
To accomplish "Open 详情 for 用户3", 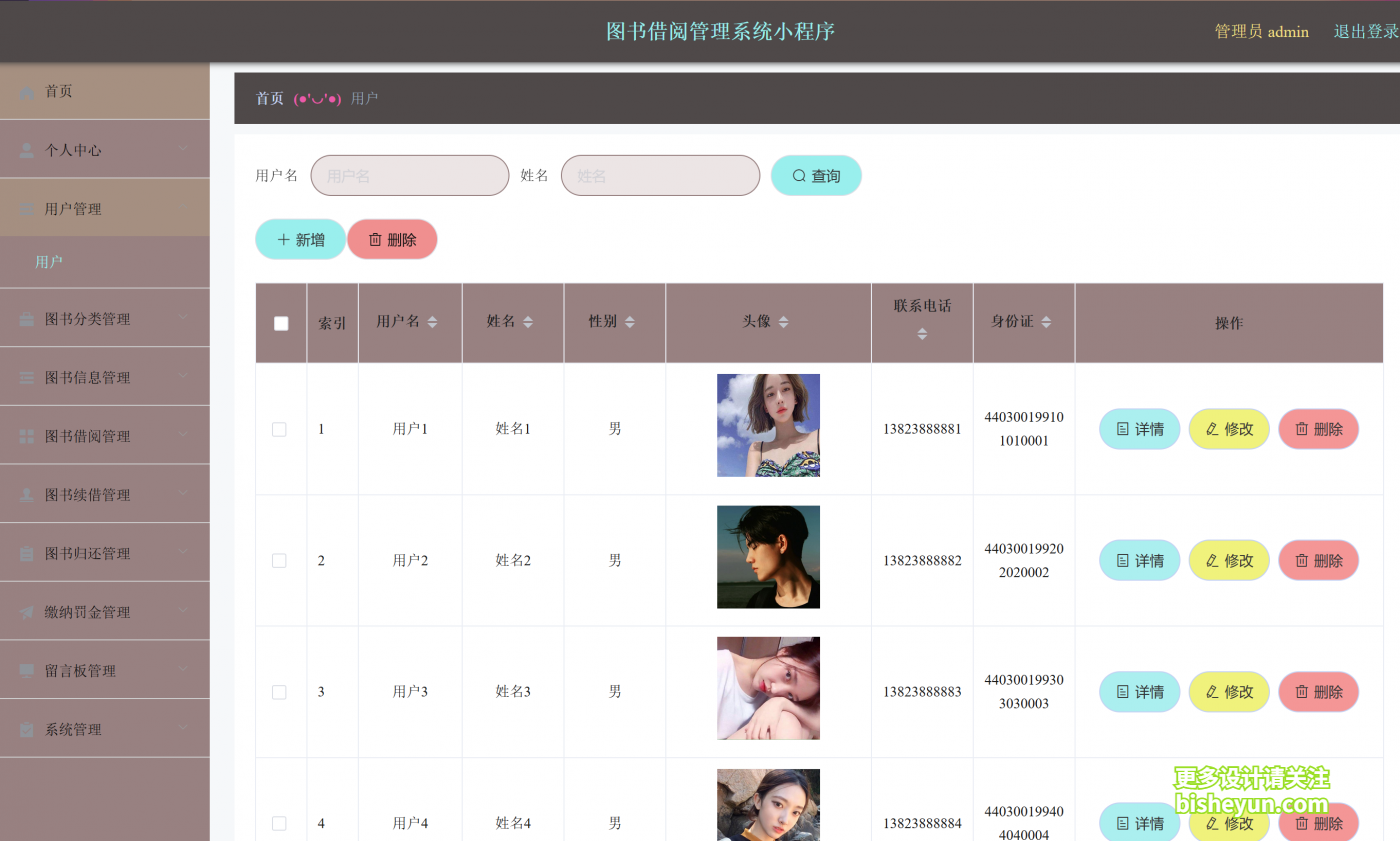I will coord(1140,692).
